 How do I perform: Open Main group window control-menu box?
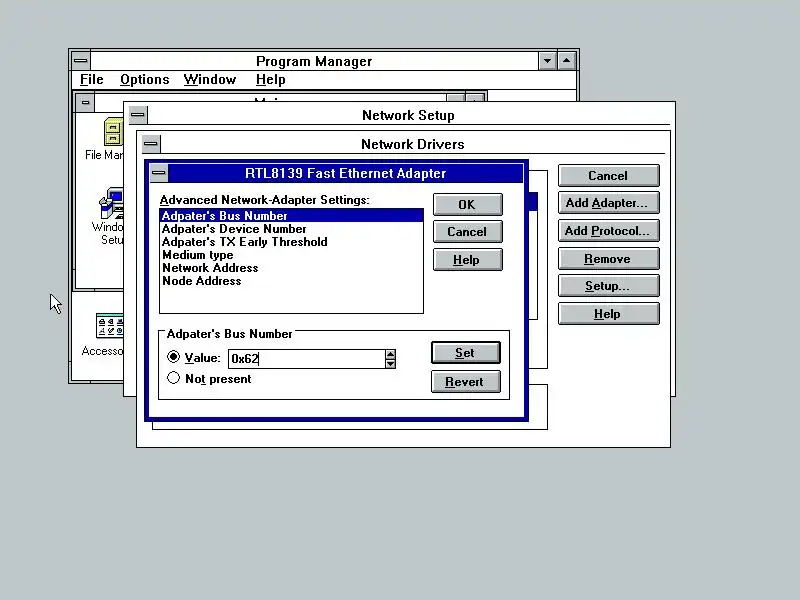pos(85,103)
